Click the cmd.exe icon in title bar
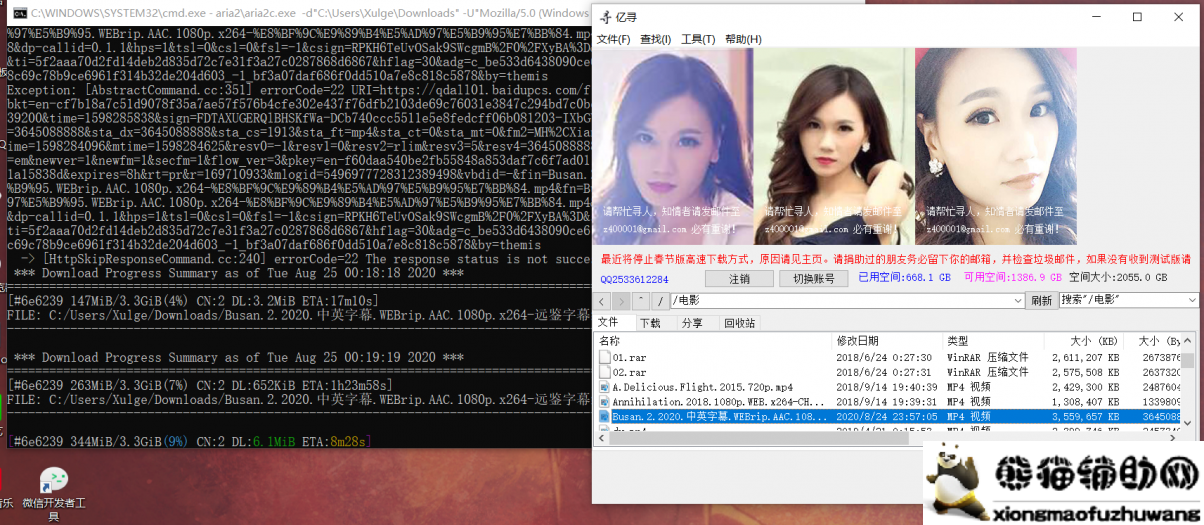Screen dimensions: 1204x525 pos(18,13)
